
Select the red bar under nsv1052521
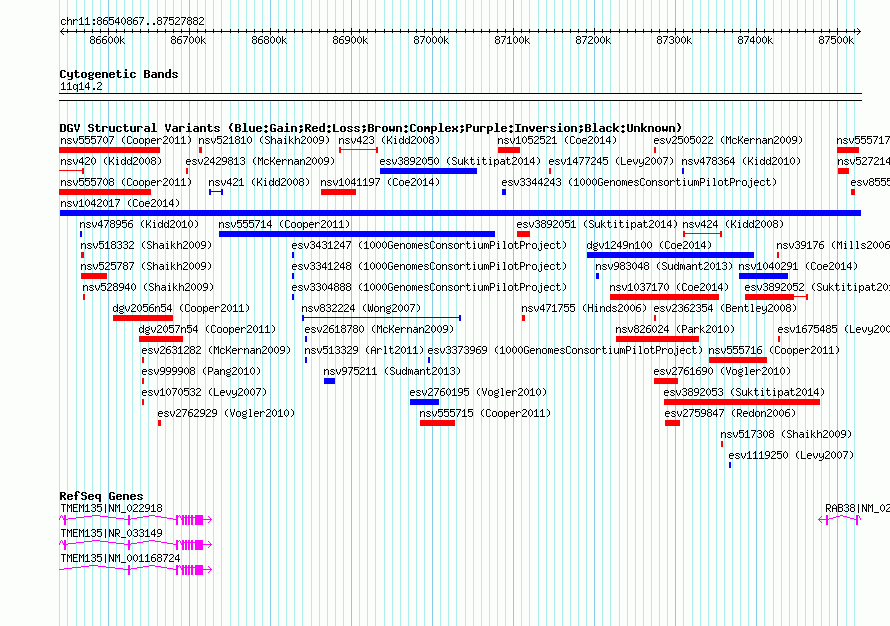click(x=509, y=150)
